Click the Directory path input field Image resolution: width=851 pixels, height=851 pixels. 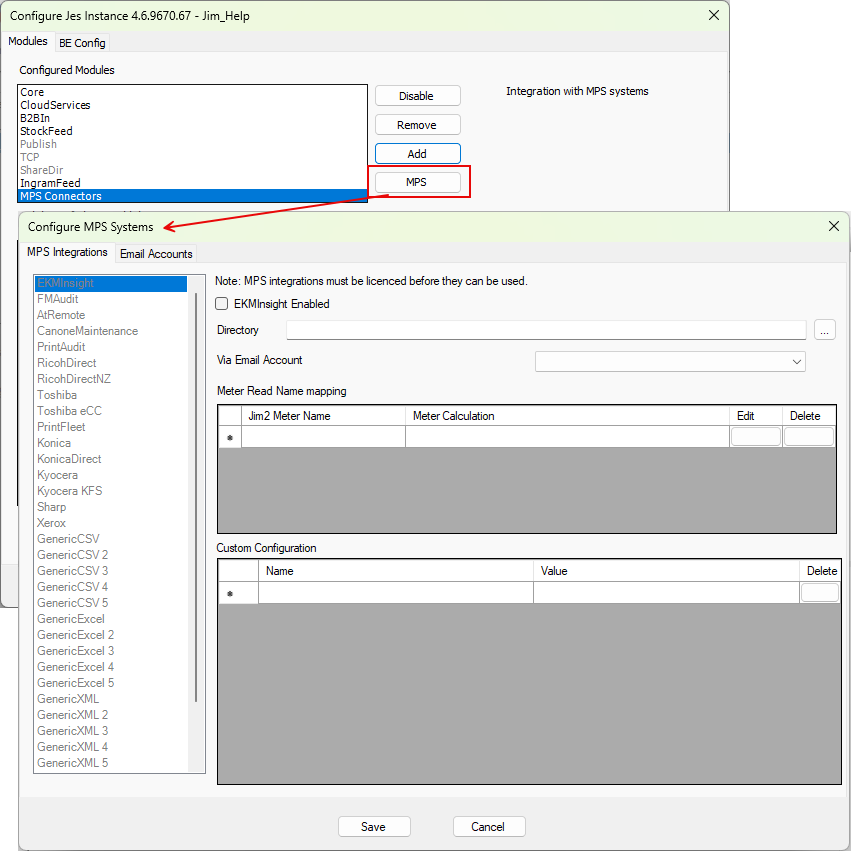click(x=546, y=330)
